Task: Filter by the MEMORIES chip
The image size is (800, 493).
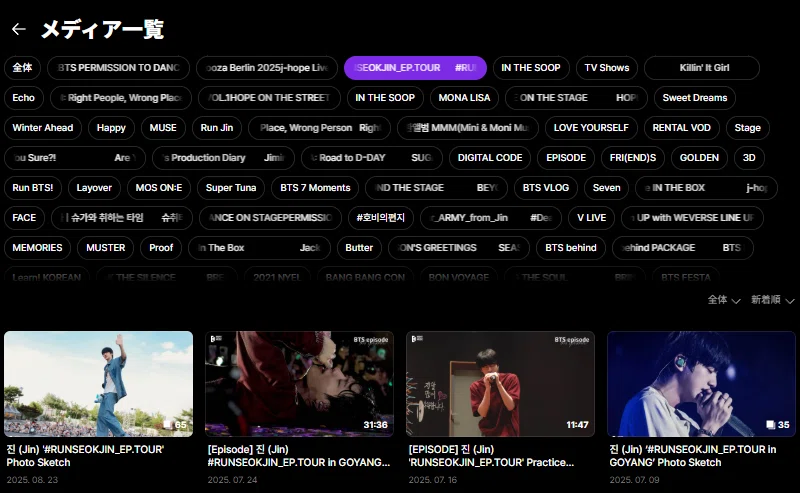Action: 37,249
